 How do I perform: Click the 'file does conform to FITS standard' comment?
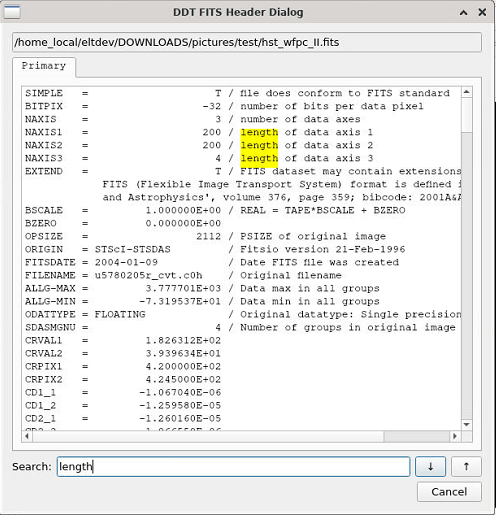click(x=345, y=93)
